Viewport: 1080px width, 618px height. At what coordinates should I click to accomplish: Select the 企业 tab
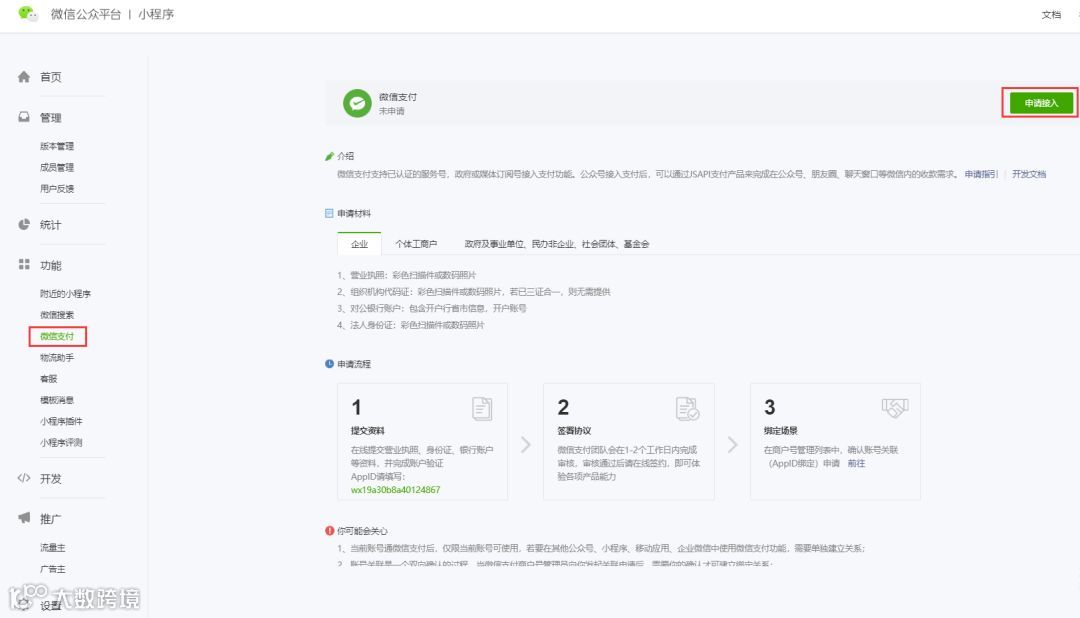[360, 244]
